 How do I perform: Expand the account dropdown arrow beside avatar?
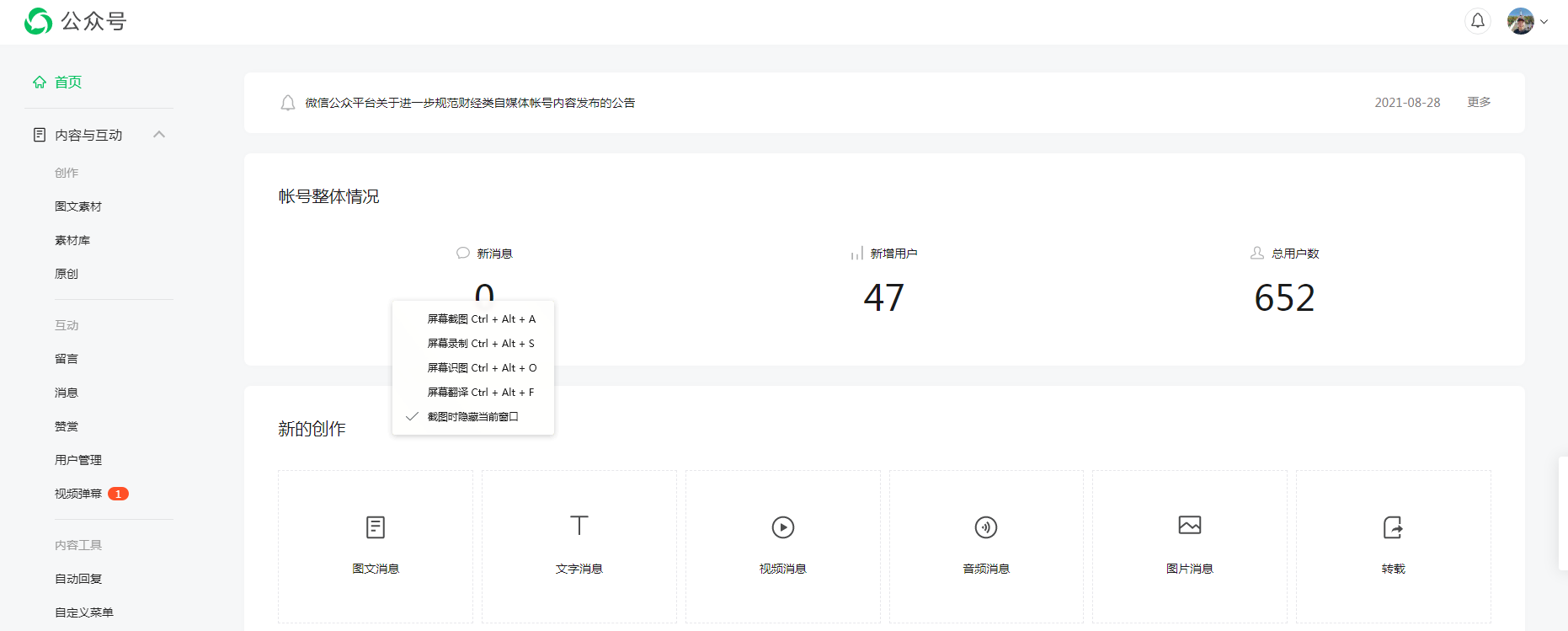1544,22
